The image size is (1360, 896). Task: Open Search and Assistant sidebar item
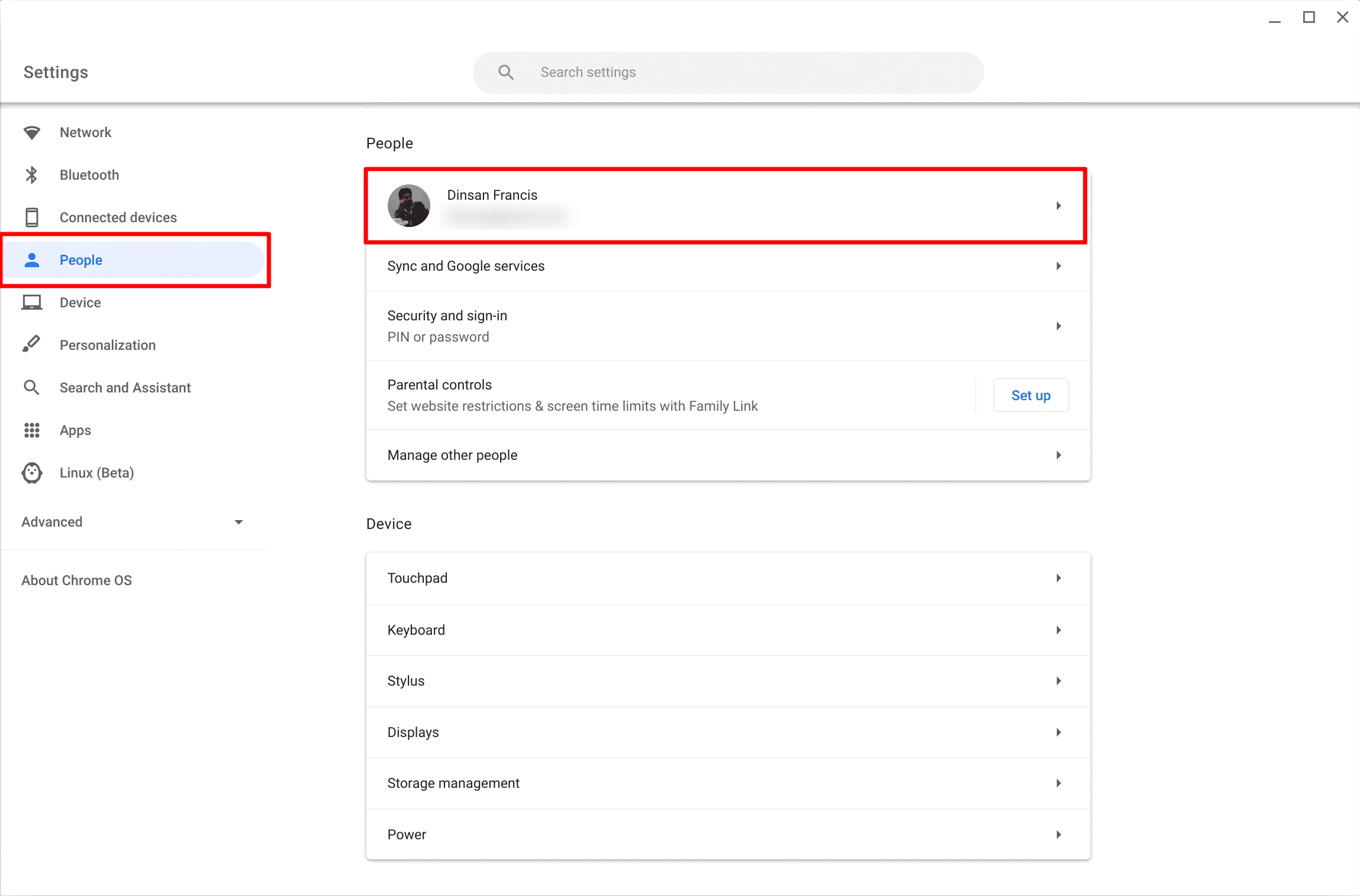click(x=125, y=388)
